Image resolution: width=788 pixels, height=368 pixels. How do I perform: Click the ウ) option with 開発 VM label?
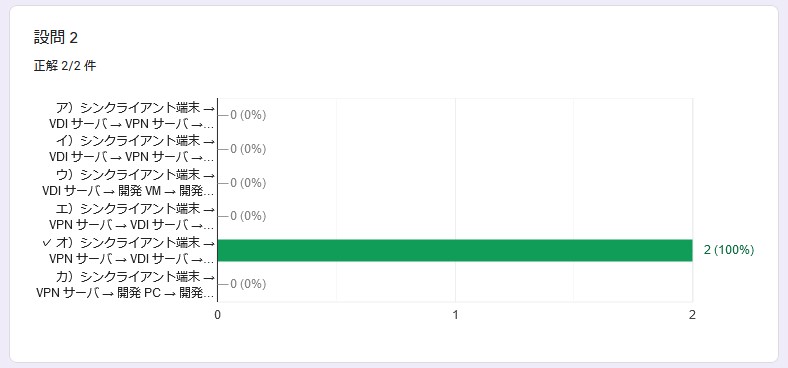point(129,183)
